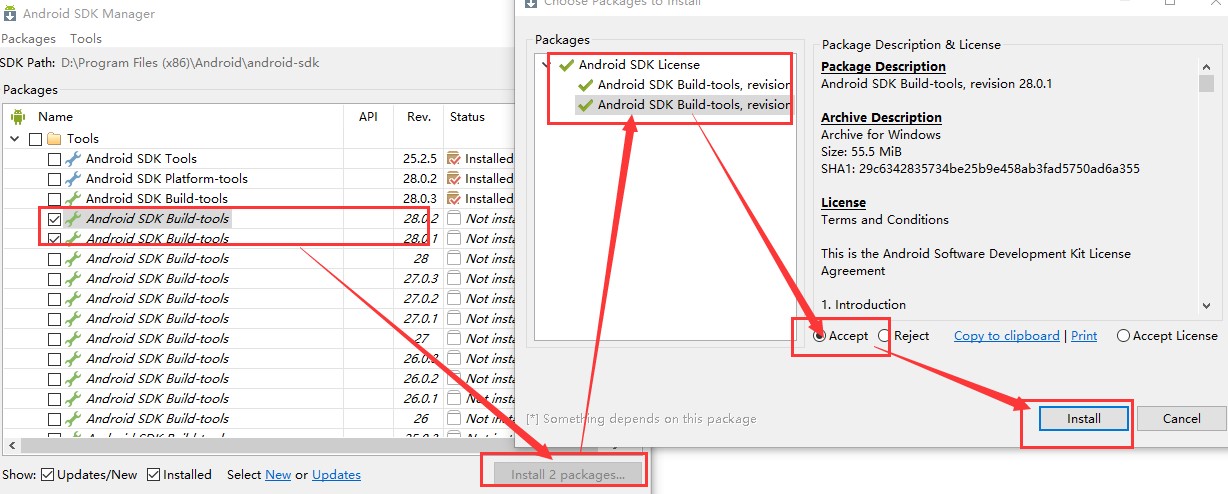The width and height of the screenshot is (1228, 494).
Task: Click the Not installed status icon for rev 27.0.1
Action: click(454, 318)
